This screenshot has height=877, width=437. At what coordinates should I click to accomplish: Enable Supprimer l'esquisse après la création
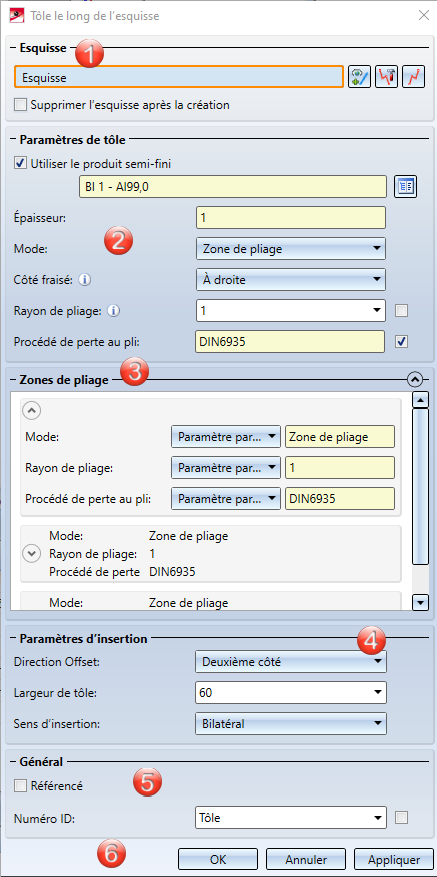pyautogui.click(x=21, y=105)
